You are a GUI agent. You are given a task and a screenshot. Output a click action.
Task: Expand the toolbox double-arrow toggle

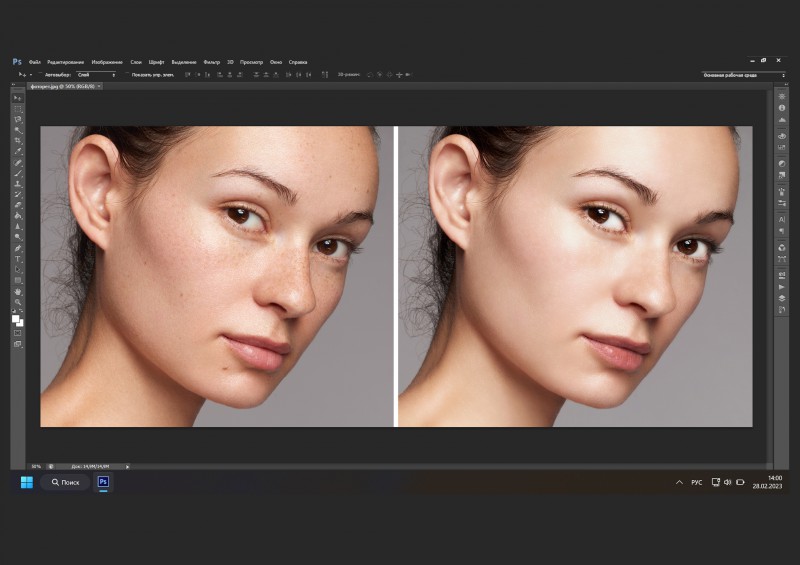pos(14,85)
